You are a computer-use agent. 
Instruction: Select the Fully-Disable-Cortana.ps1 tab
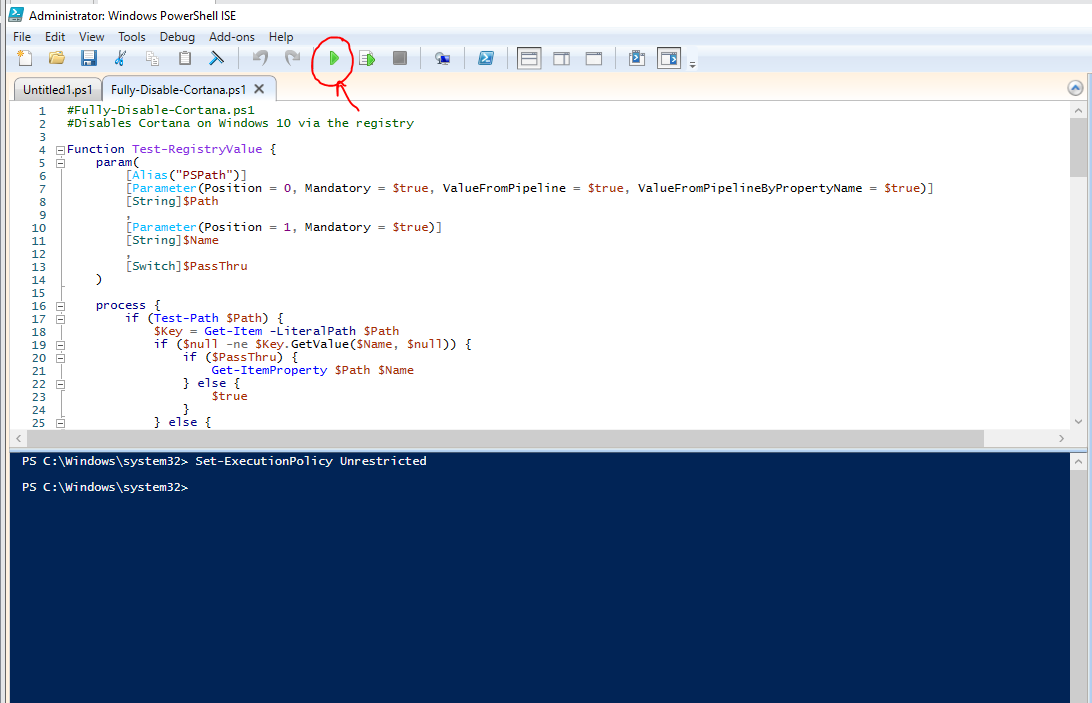[178, 89]
